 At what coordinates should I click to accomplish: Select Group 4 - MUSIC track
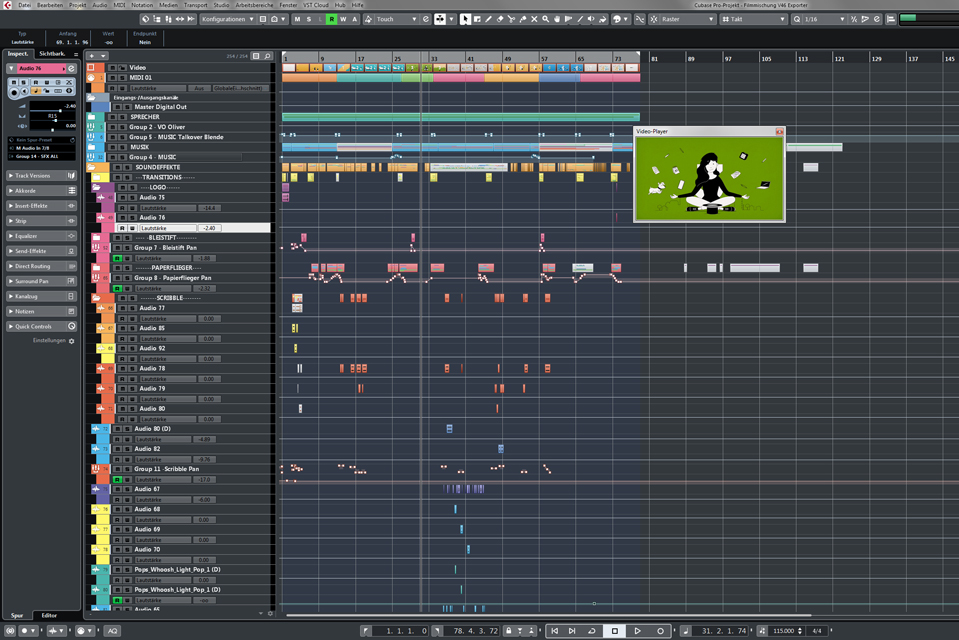pos(152,157)
